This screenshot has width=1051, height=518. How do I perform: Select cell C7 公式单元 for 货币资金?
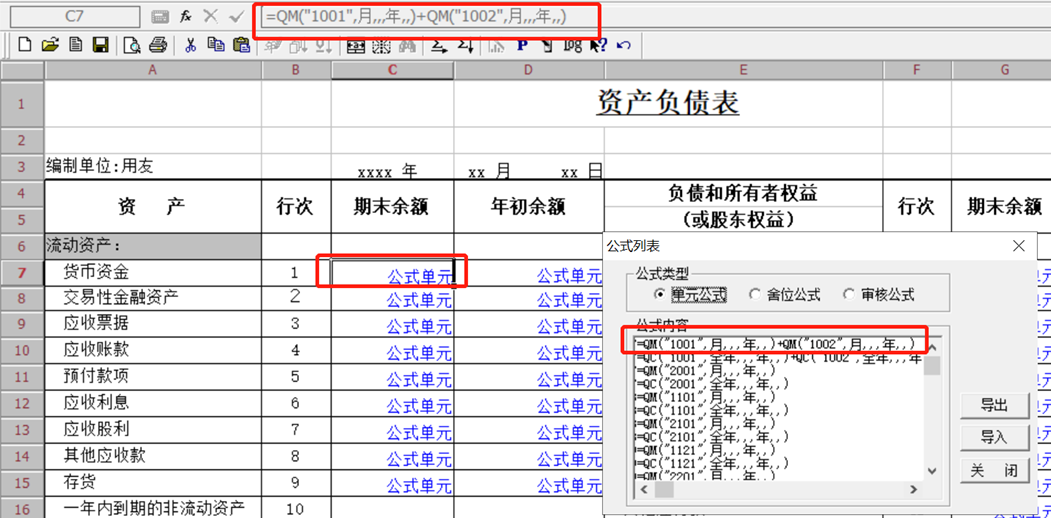pos(392,273)
